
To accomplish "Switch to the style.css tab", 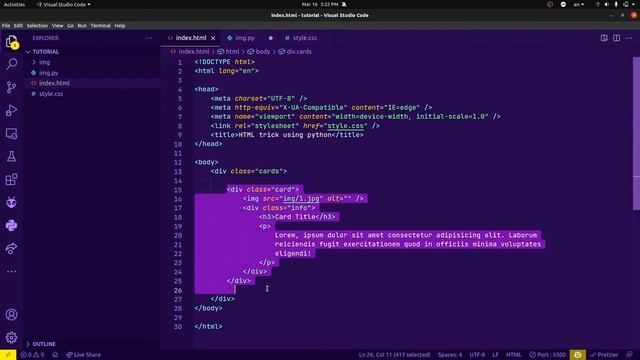I will 305,38.
